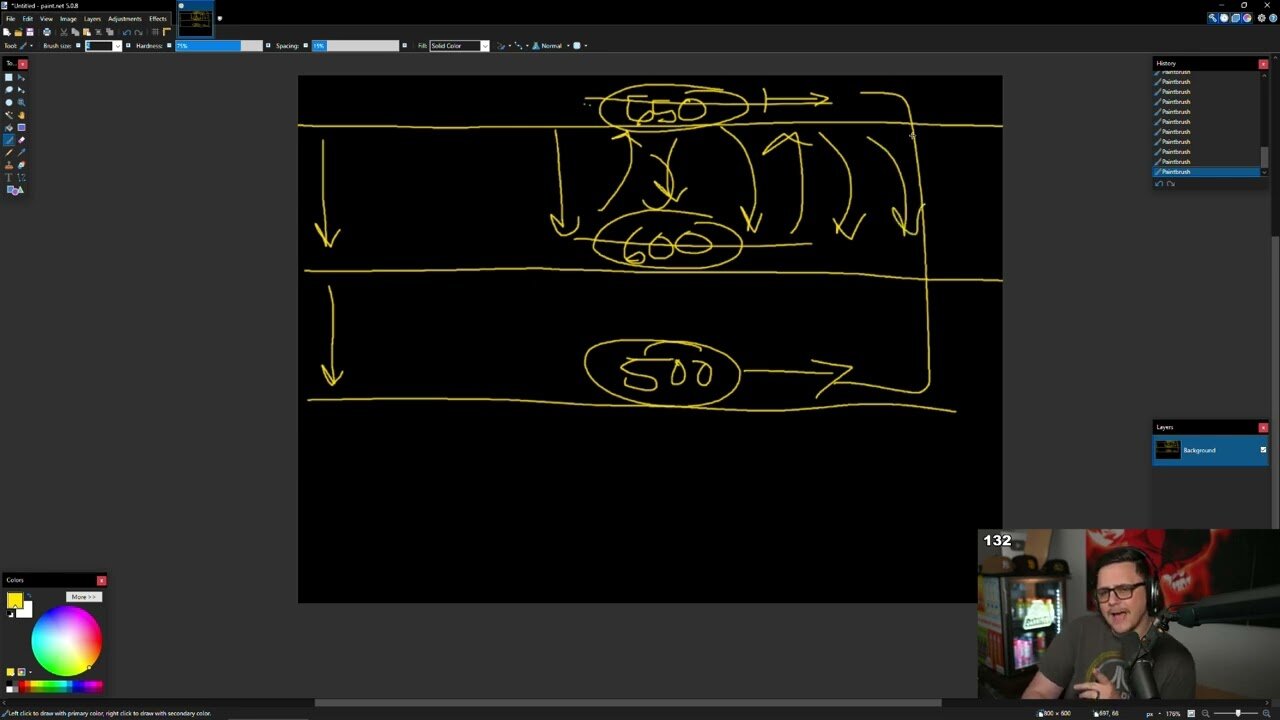Click the Undo arrow in toolbar
Screen dimensions: 1280x720
[x=126, y=32]
